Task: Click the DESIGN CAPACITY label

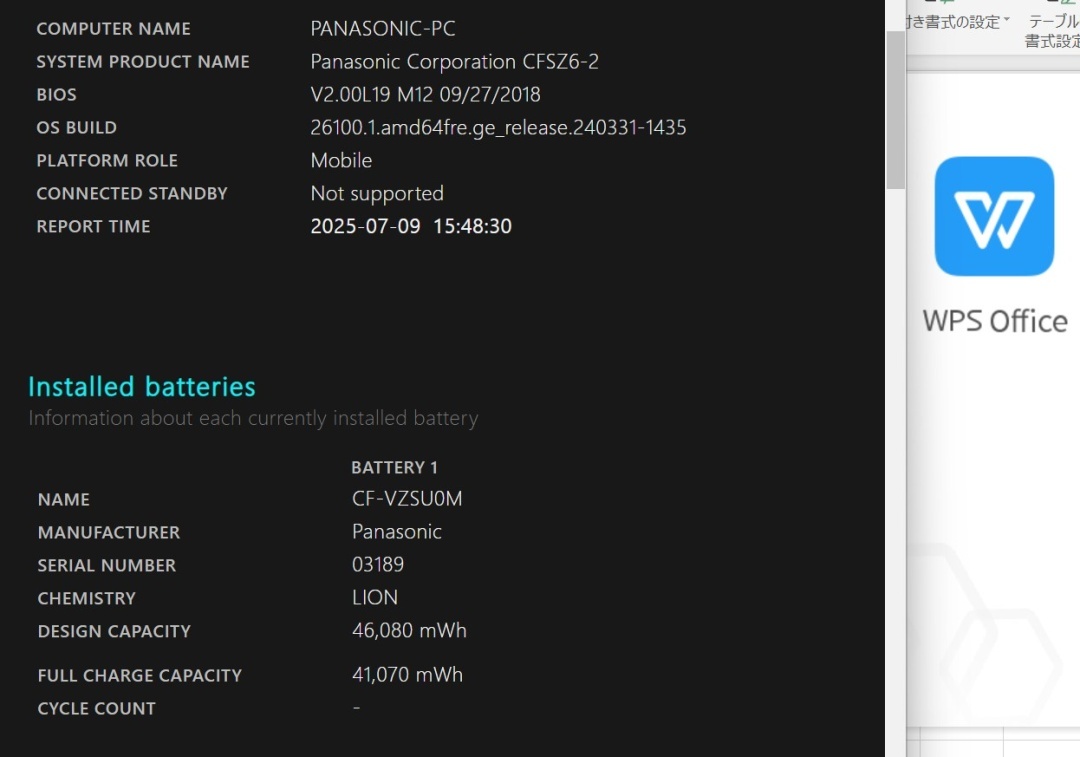Action: 114,632
